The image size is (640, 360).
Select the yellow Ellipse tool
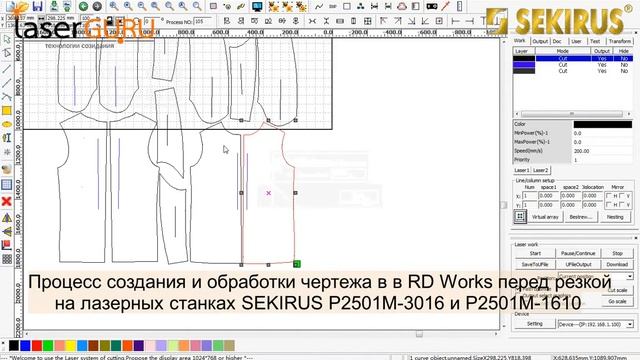tap(7, 124)
